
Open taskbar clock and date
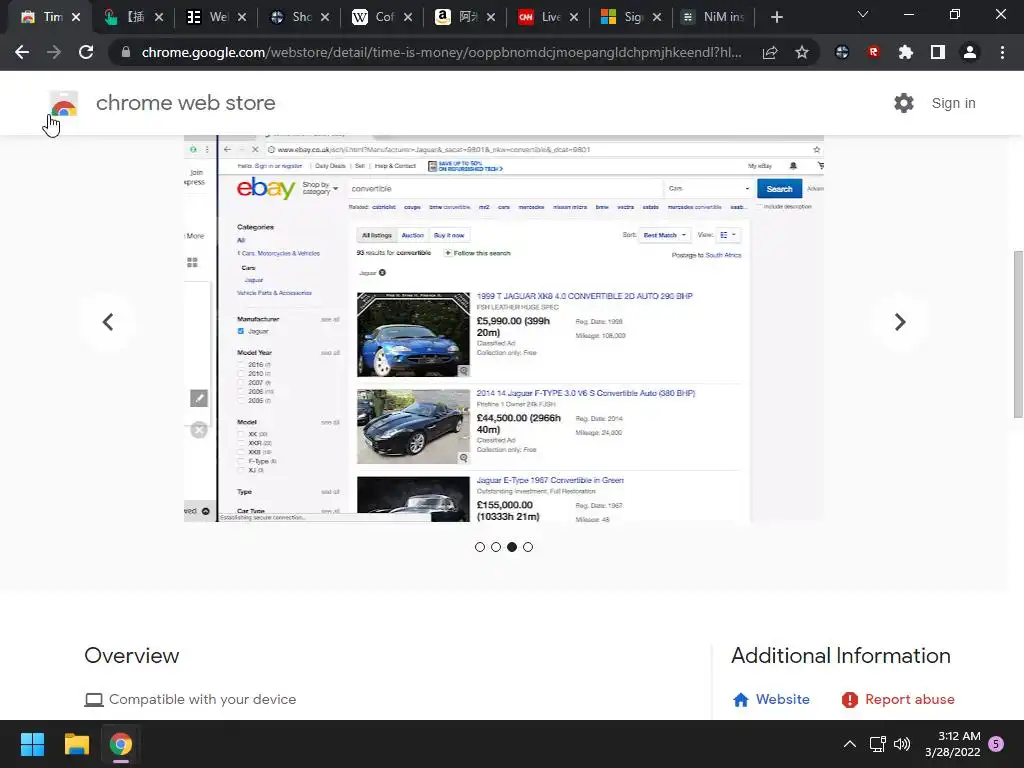[x=952, y=744]
